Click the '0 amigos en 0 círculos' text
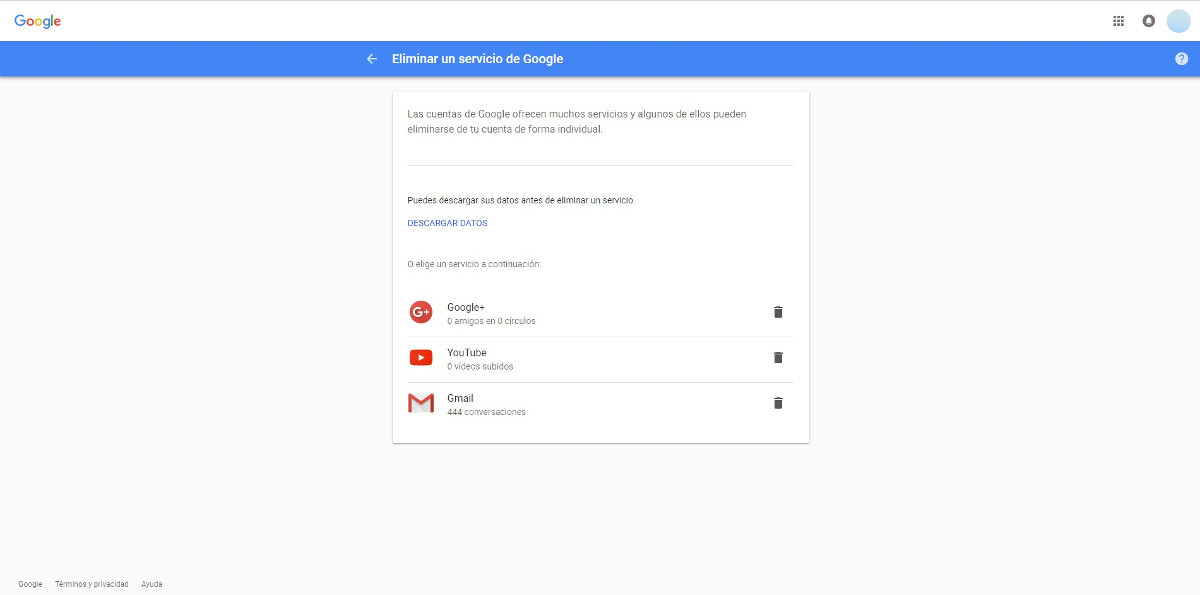Screen dimensions: 1200x595 (491, 321)
